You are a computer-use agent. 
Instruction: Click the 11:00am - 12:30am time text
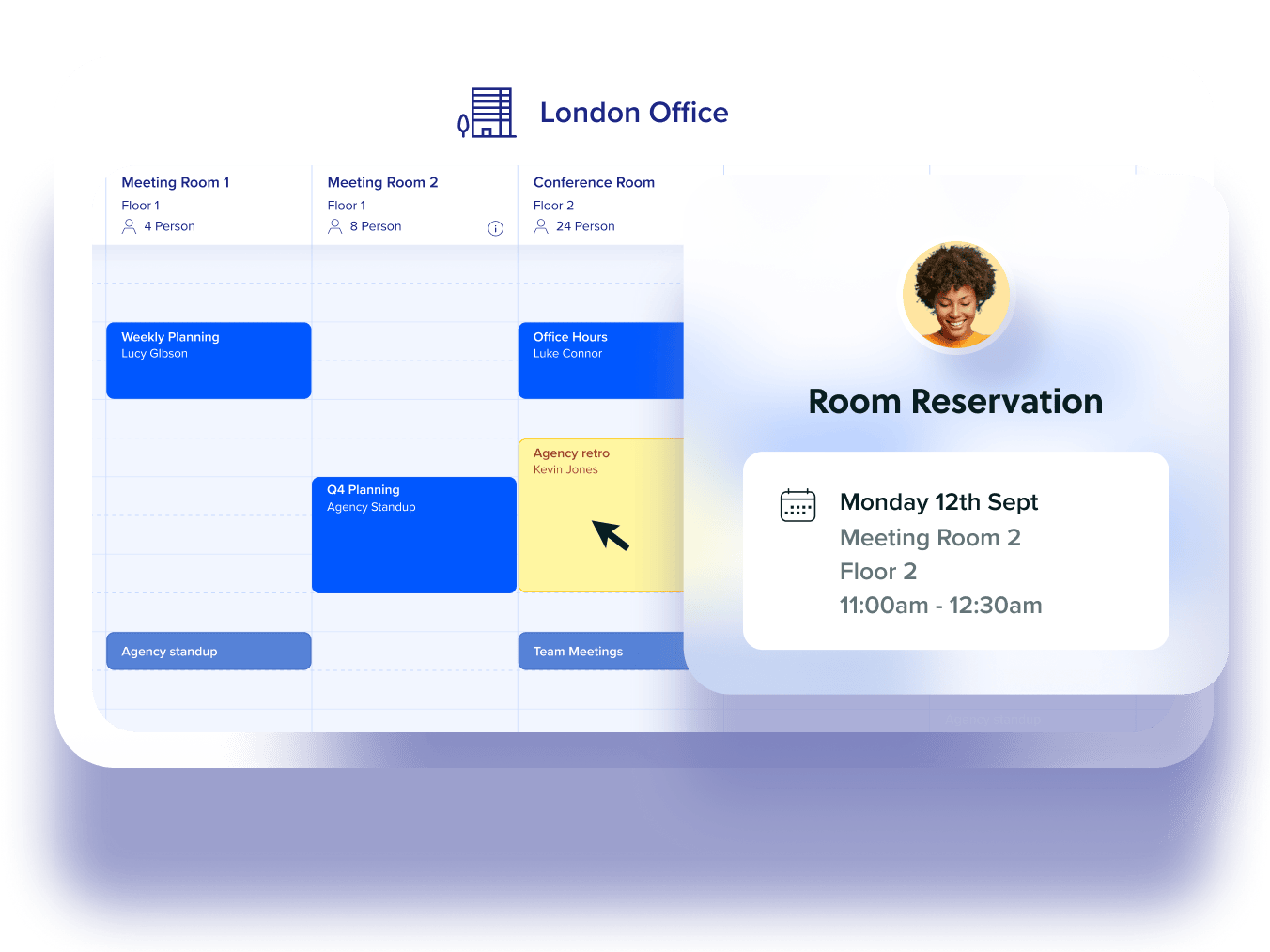(x=941, y=606)
